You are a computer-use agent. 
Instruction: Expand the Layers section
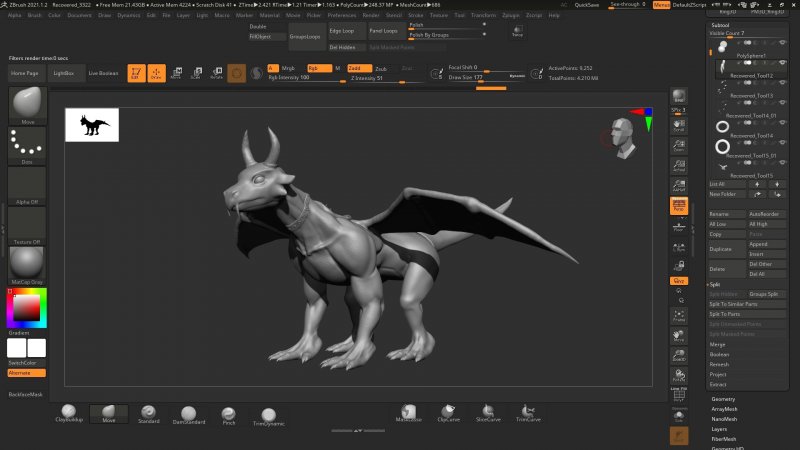click(x=719, y=429)
